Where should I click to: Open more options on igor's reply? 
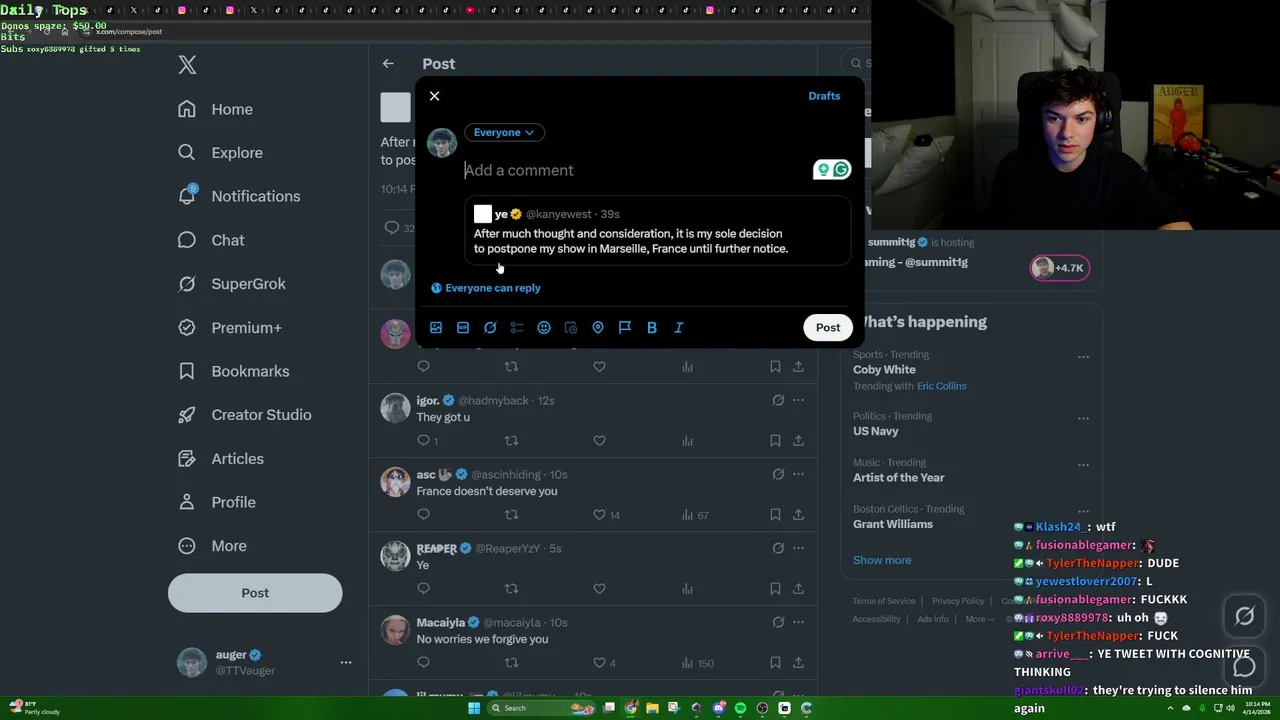tap(798, 400)
